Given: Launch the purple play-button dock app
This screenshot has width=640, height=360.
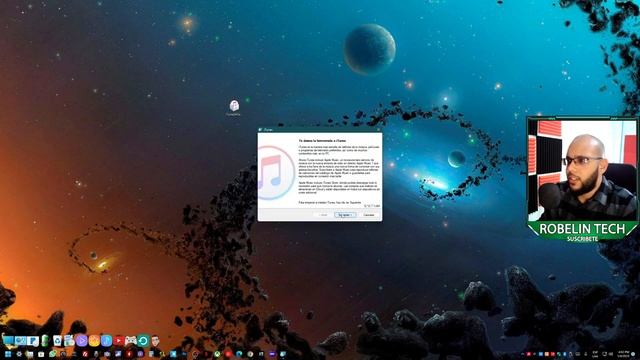Looking at the screenshot, I should [x=81, y=340].
